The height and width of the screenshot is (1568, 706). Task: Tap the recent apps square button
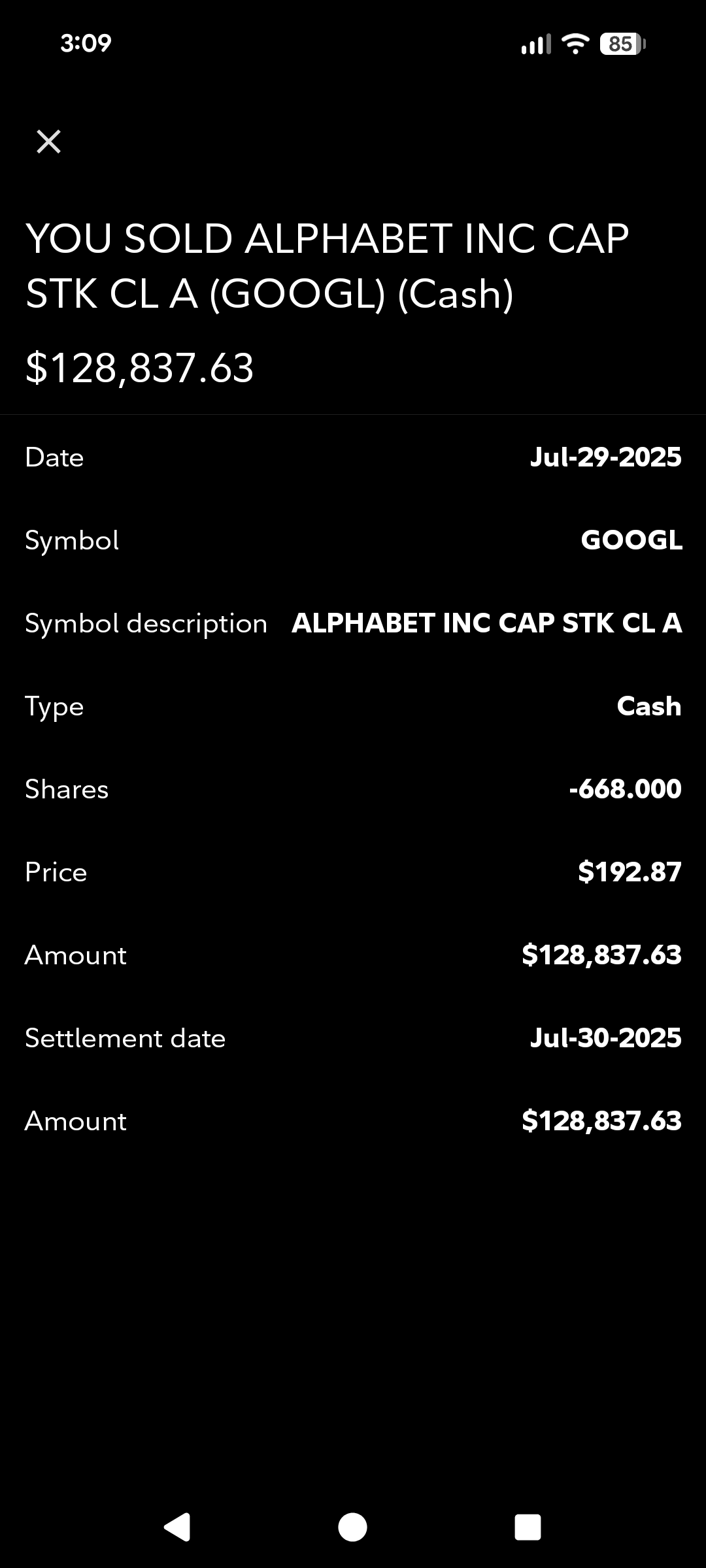point(528,1527)
